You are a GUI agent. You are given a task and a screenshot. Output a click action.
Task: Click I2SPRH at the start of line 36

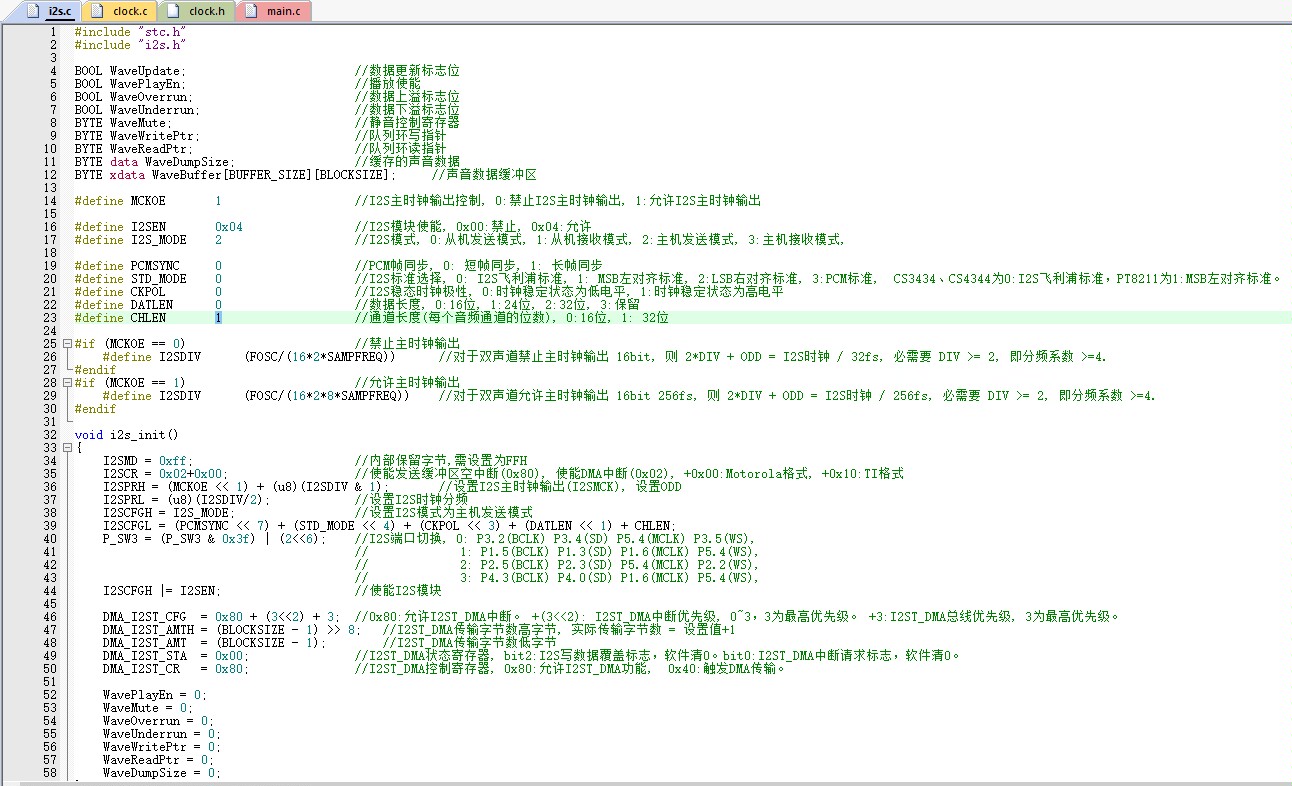[x=123, y=486]
